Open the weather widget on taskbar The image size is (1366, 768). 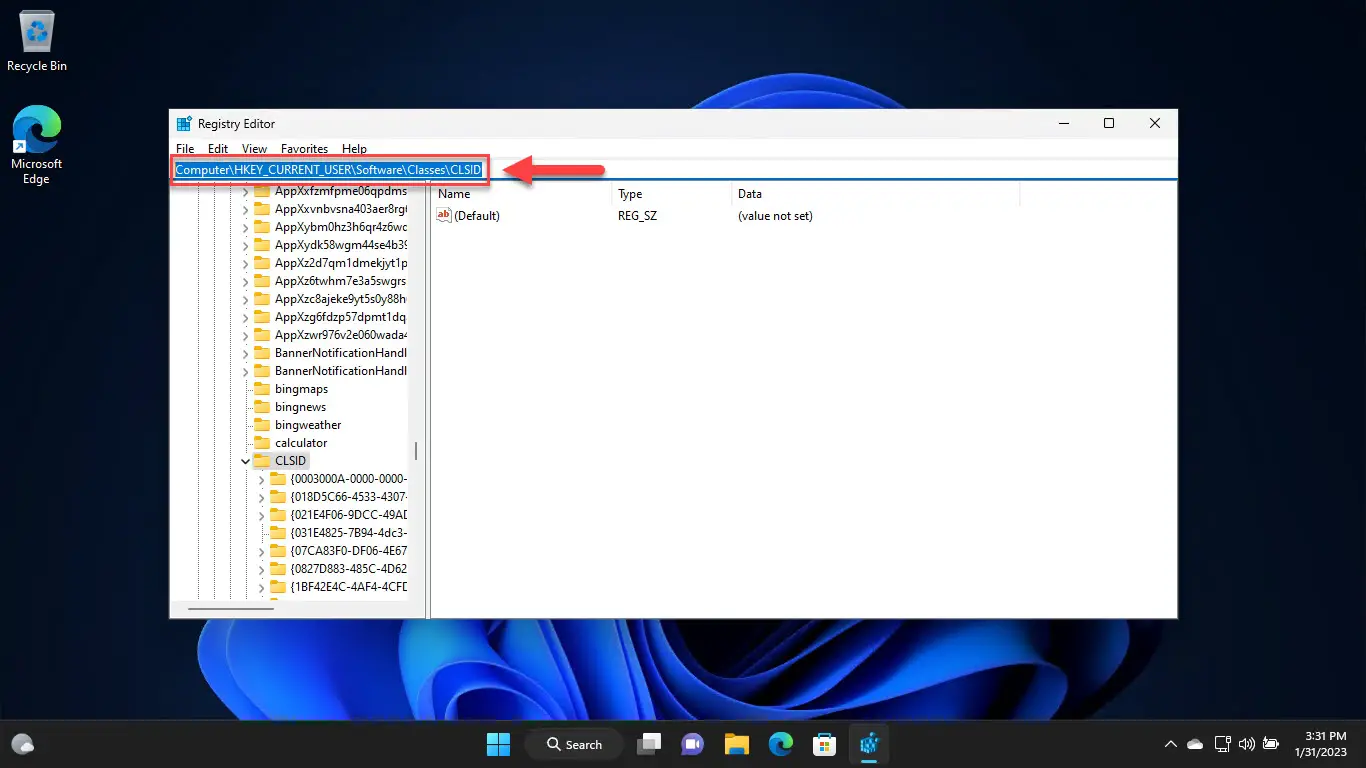pos(23,744)
